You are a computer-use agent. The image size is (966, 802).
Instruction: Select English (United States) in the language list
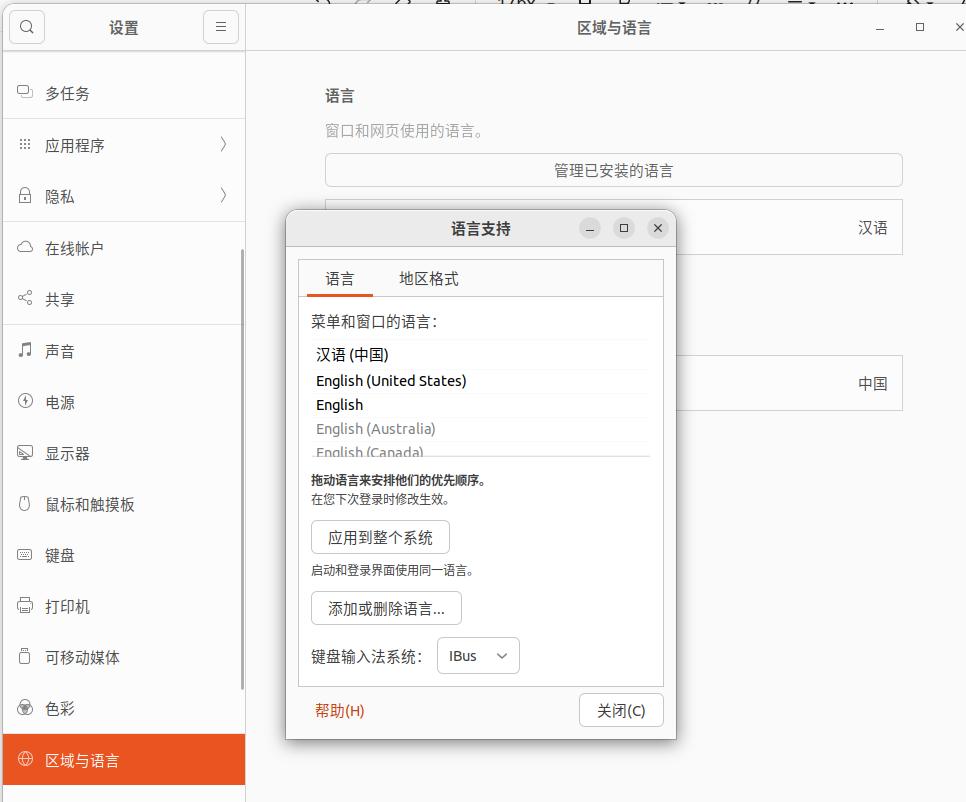coord(391,380)
